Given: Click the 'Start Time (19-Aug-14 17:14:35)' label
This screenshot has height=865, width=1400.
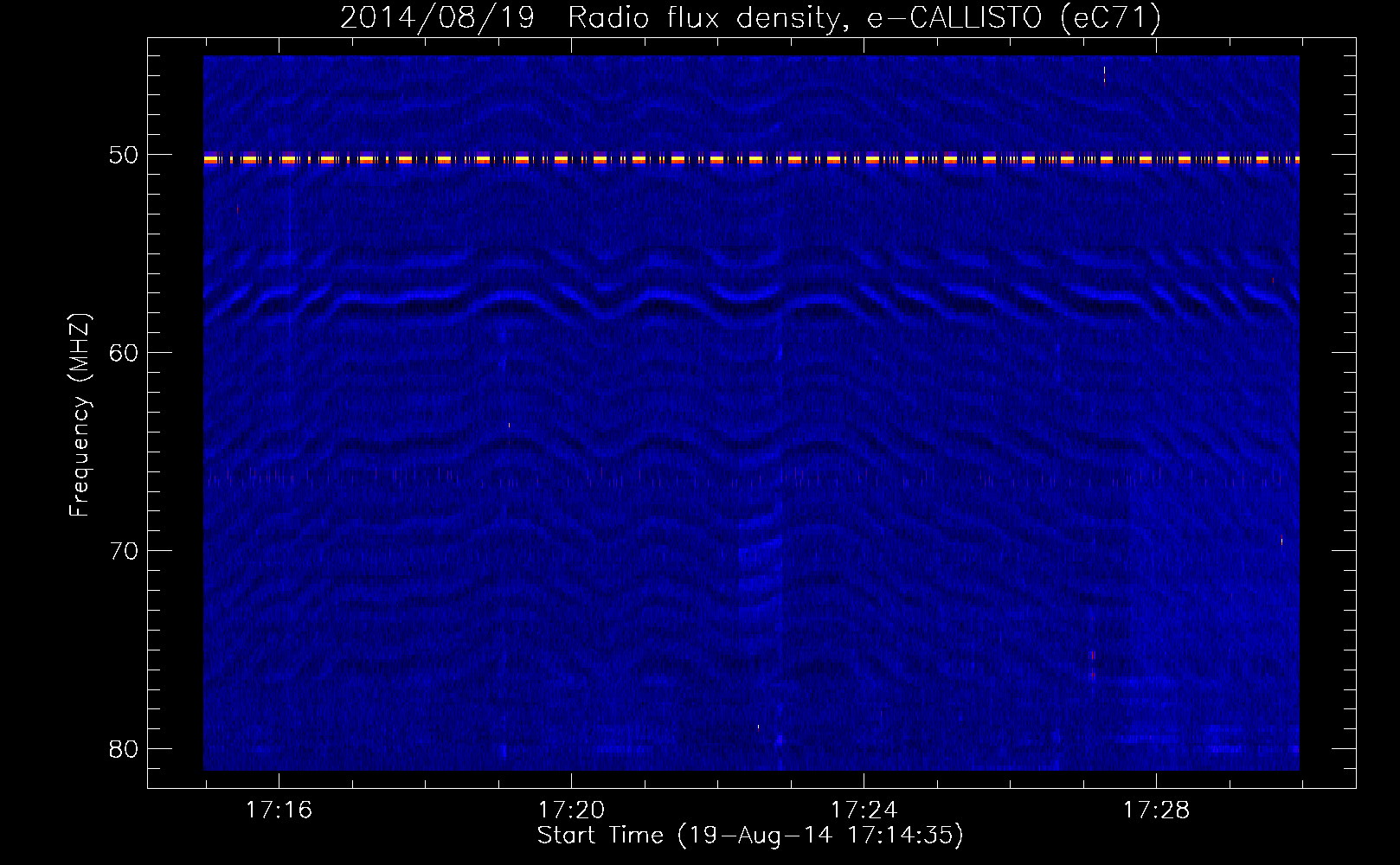Looking at the screenshot, I should tap(750, 836).
